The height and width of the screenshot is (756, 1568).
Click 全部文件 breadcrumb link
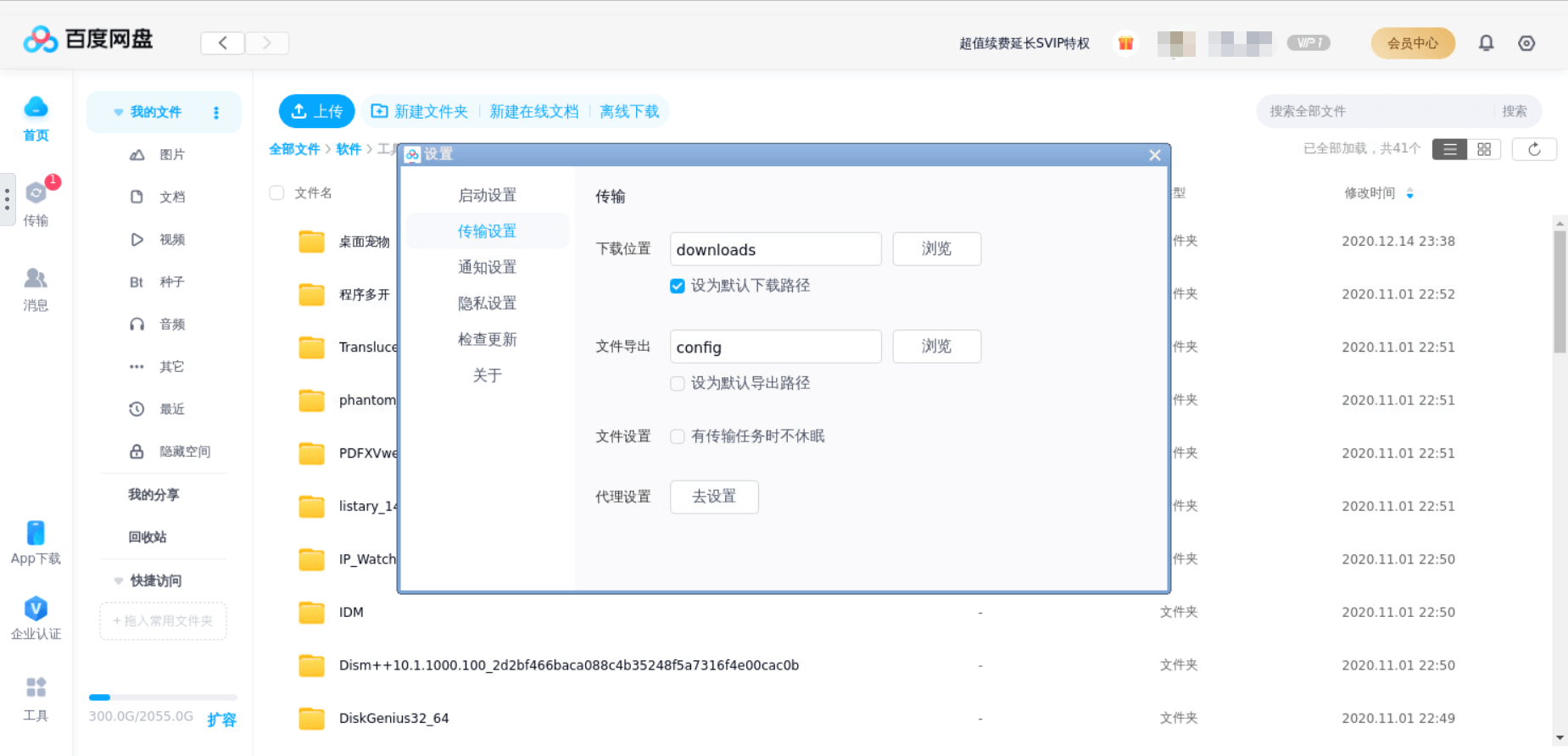(x=294, y=149)
